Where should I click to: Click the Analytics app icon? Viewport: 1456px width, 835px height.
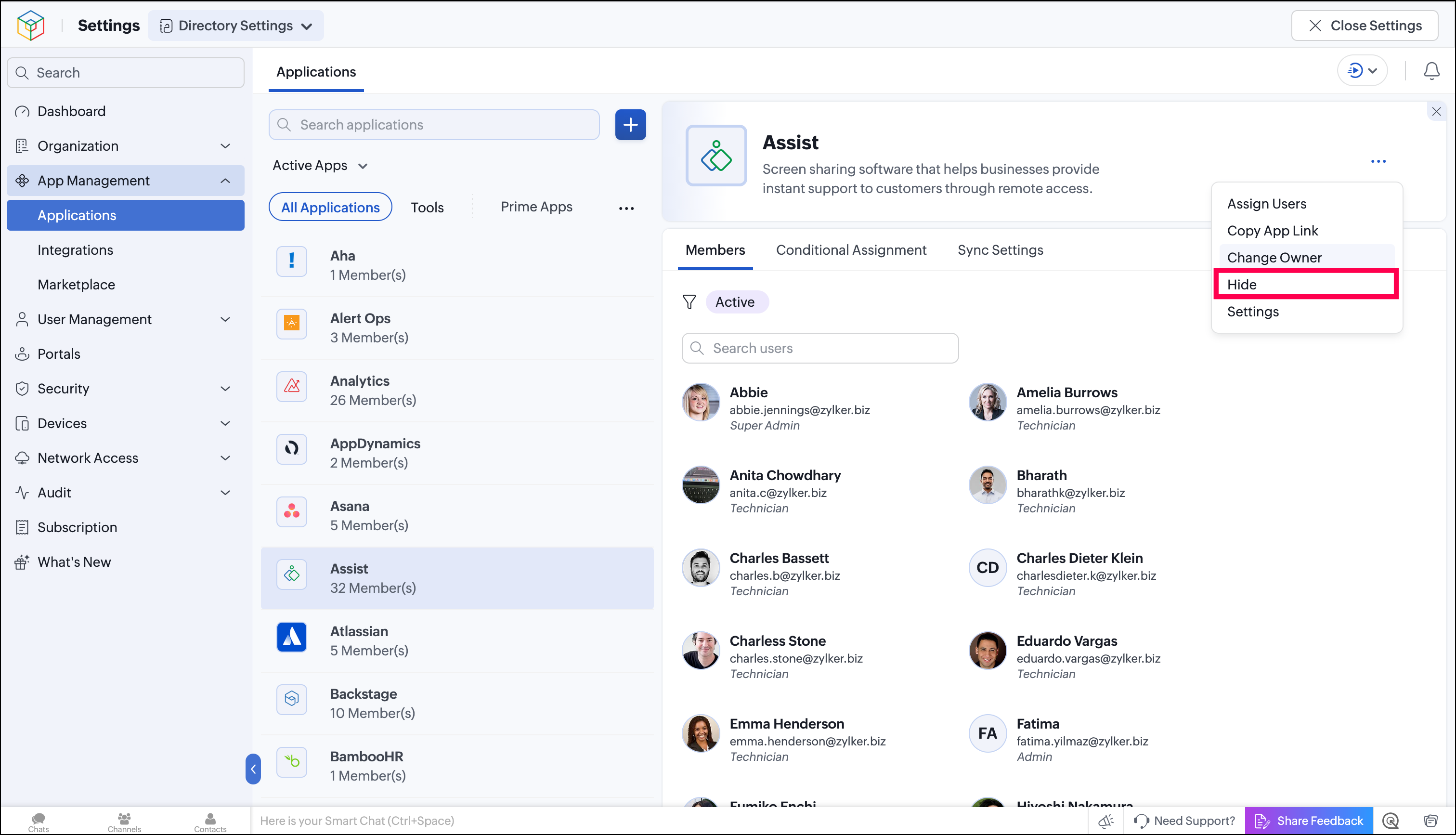[x=292, y=386]
